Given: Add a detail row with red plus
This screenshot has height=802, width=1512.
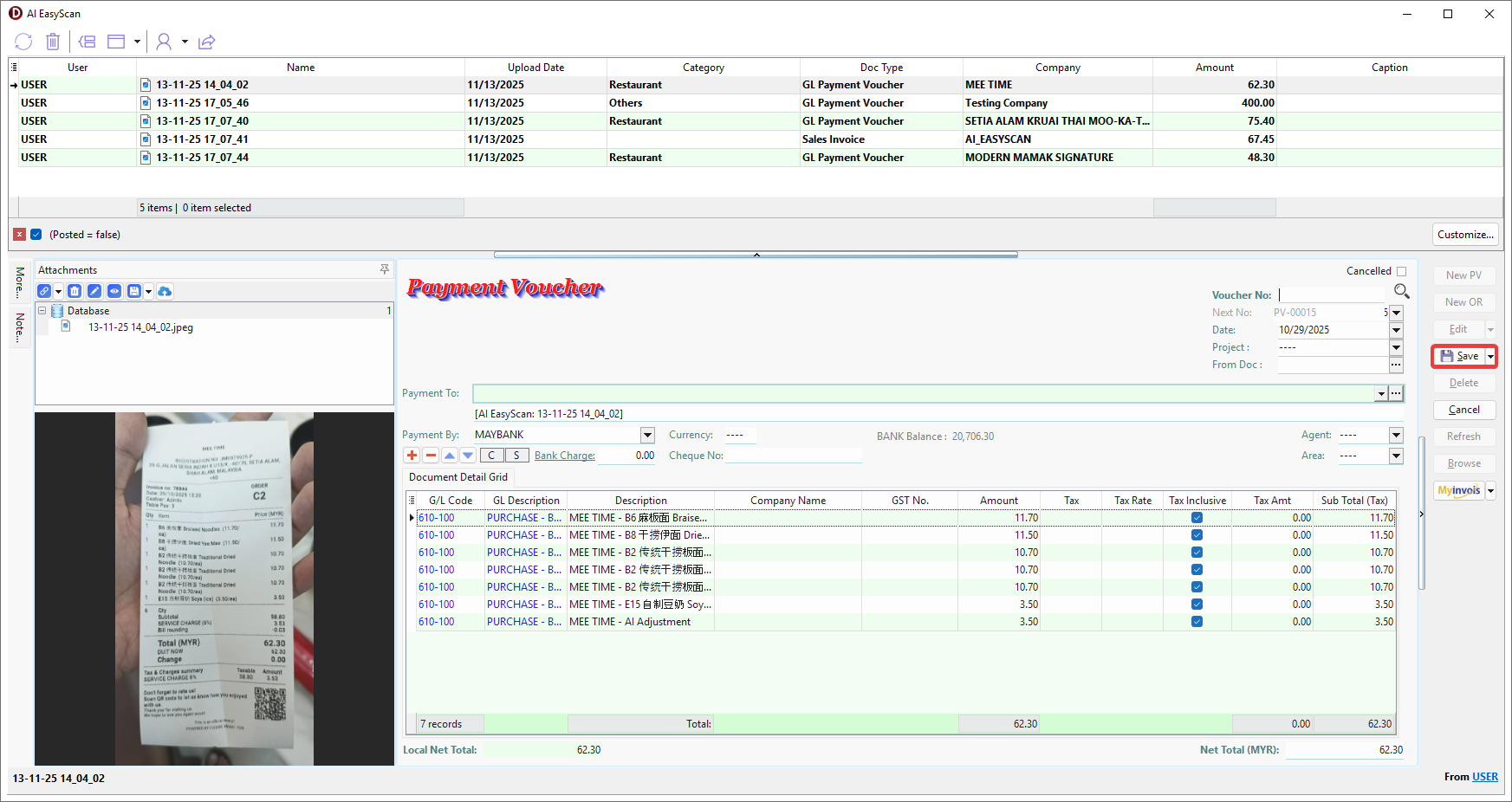Looking at the screenshot, I should (x=412, y=456).
